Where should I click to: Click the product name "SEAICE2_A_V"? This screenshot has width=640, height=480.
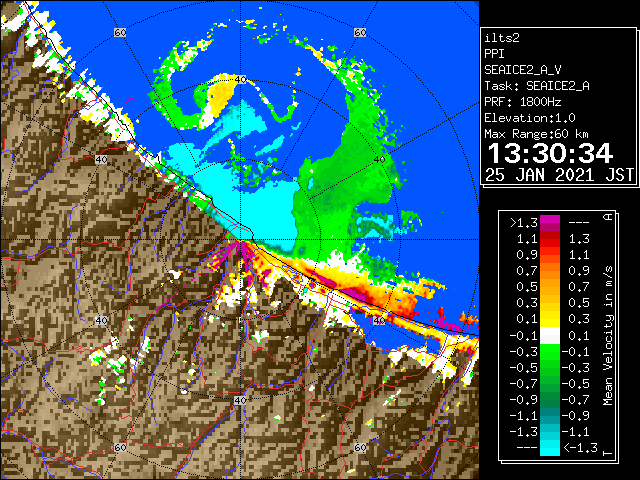pos(522,70)
